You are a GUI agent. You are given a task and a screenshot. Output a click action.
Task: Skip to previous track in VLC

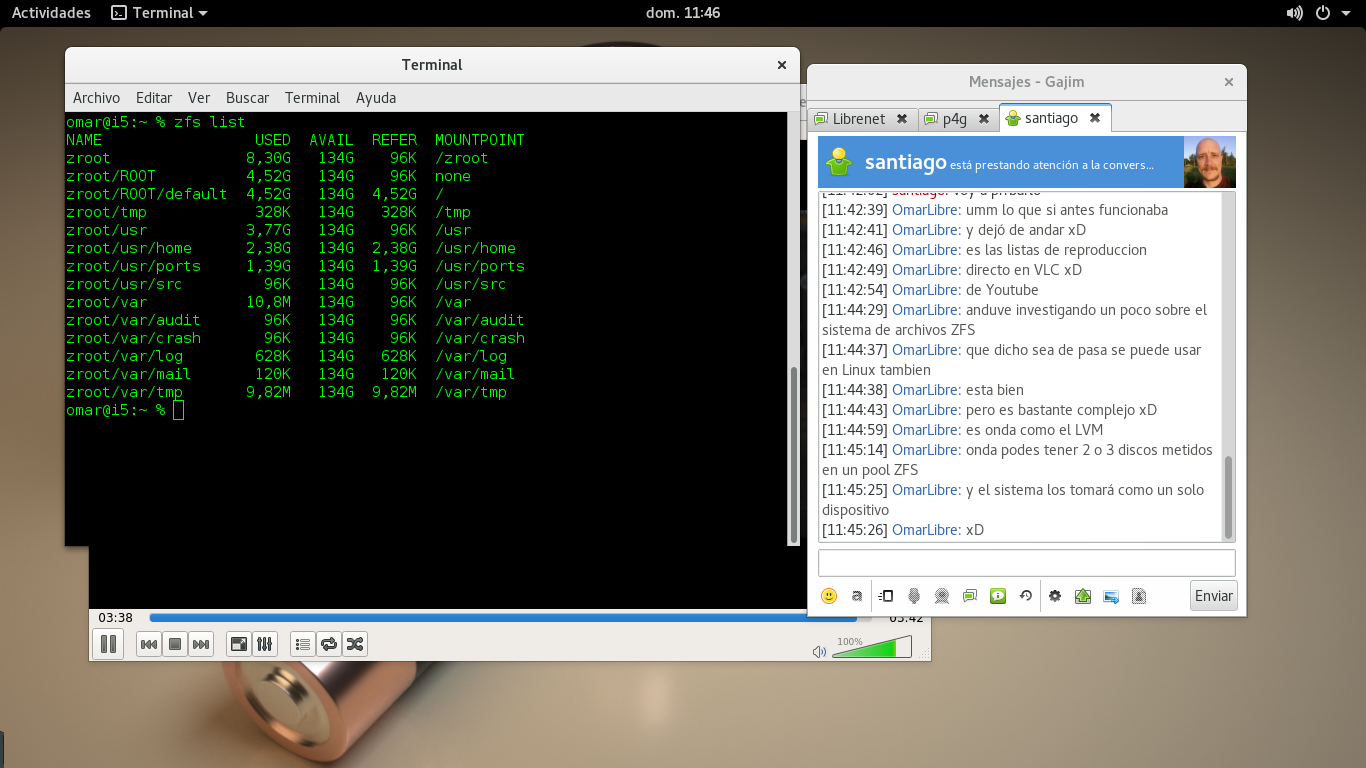pyautogui.click(x=149, y=644)
